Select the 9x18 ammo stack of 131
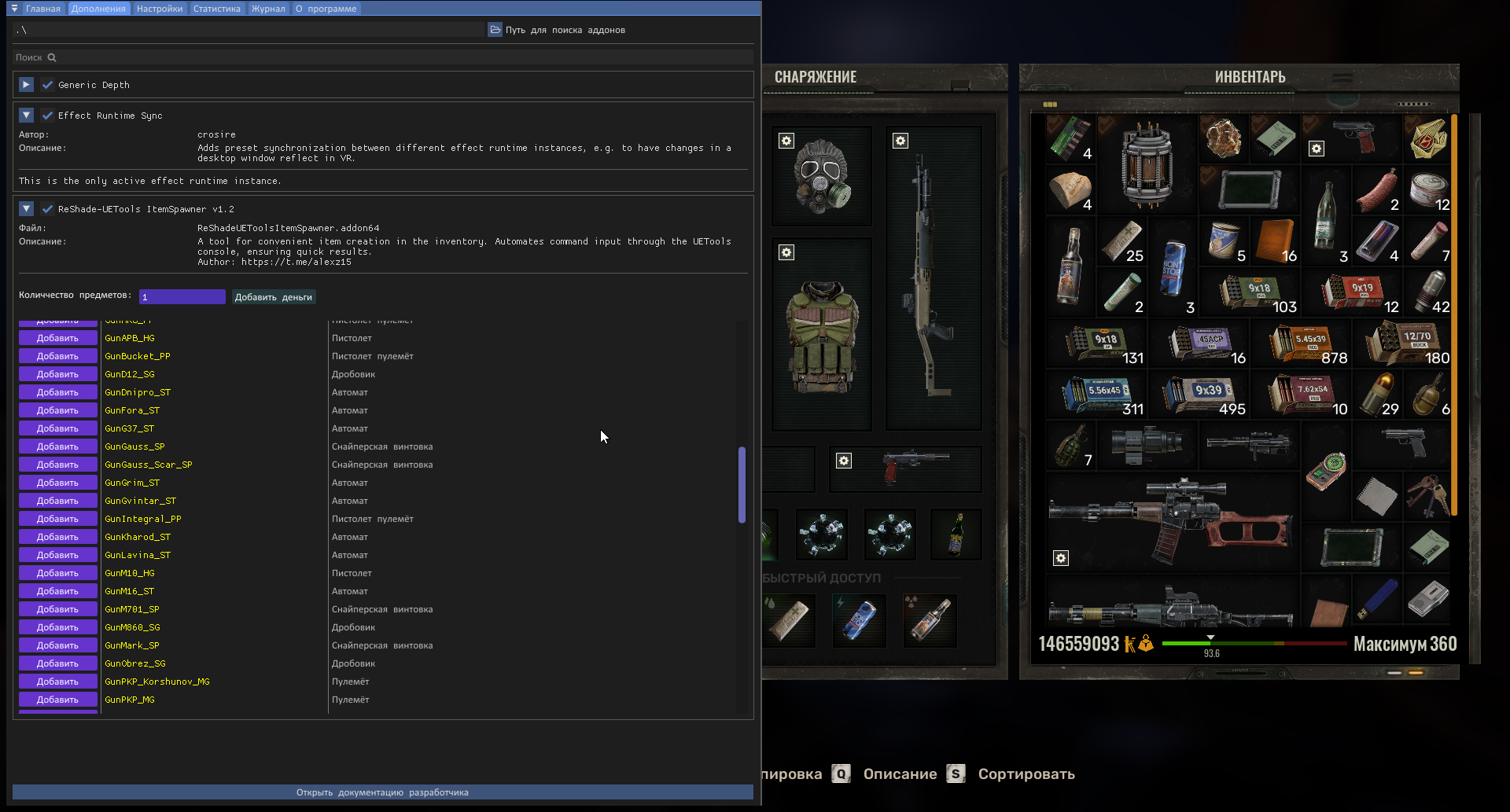Viewport: 1510px width, 812px height. (1096, 343)
